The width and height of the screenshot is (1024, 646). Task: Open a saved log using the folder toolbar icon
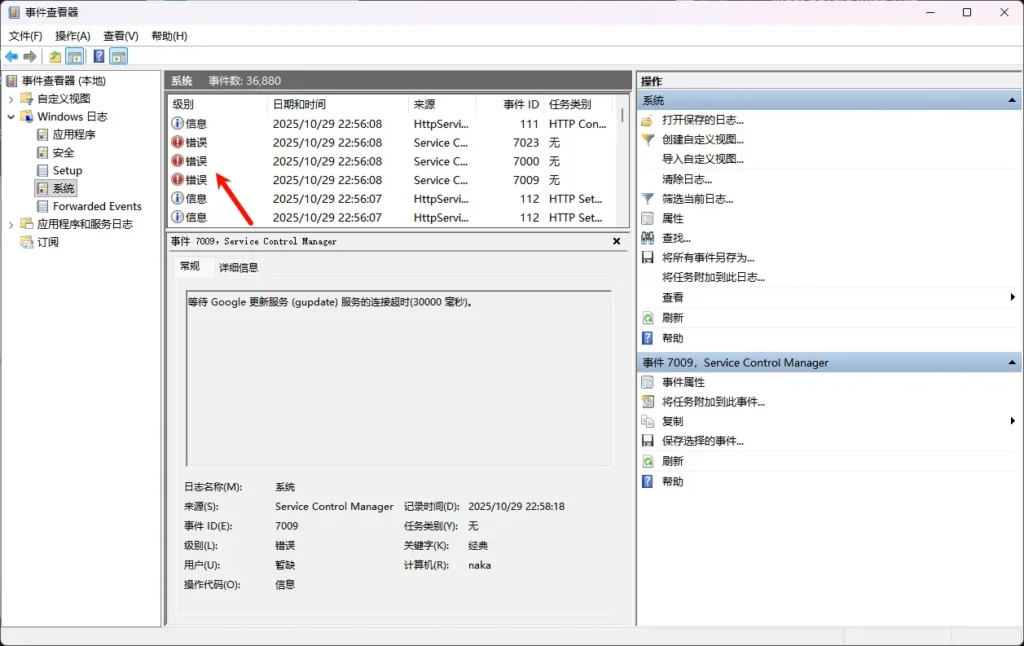[55, 56]
